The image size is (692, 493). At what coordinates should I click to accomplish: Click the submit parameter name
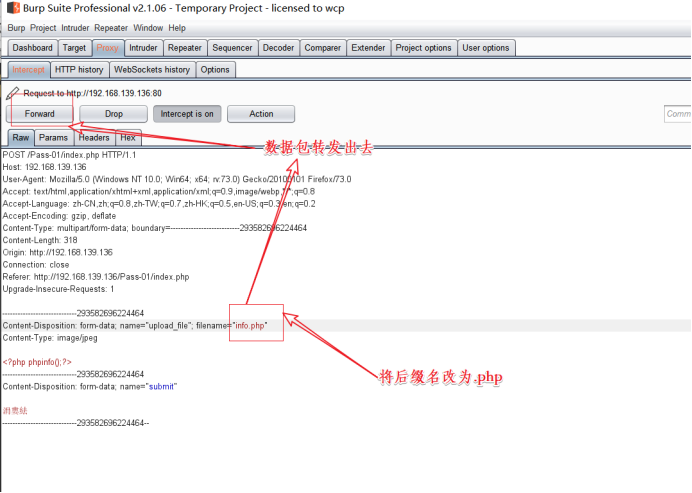pos(161,387)
